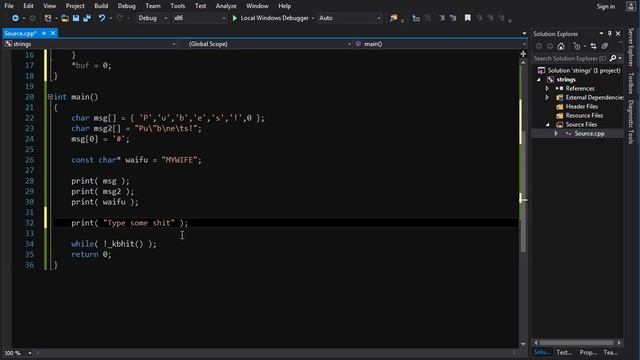The height and width of the screenshot is (360, 640).
Task: Switch to the Prop... tab at the bottom
Action: point(588,352)
